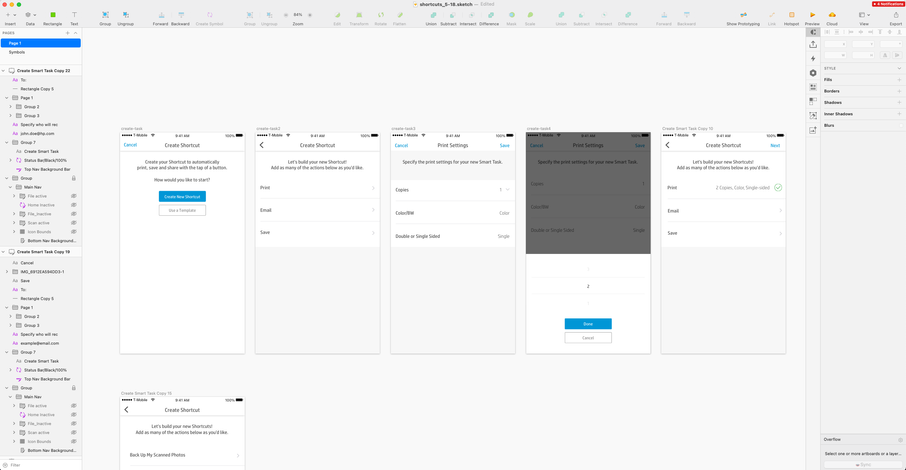Add a fill with Fills plus
Screen dimensions: 906x470
(899, 80)
